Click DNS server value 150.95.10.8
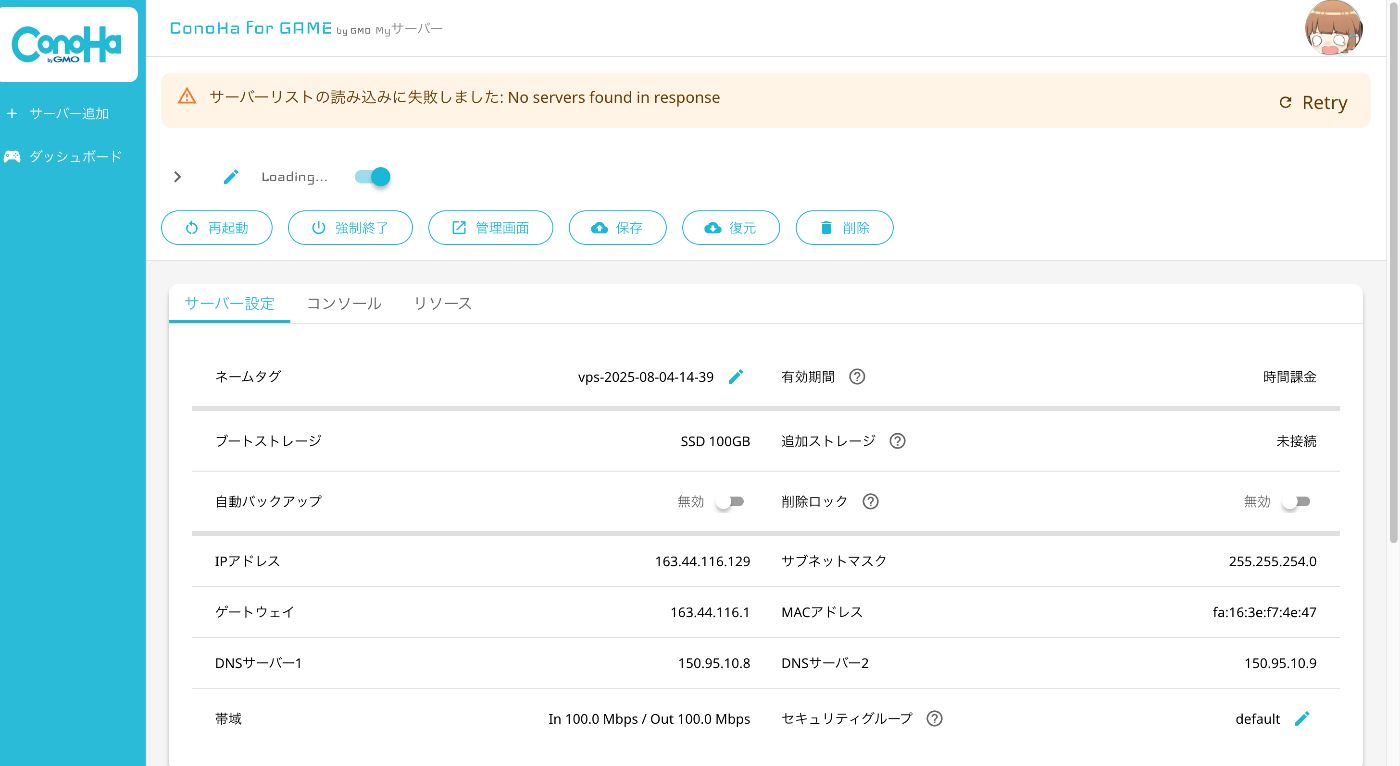Viewport: 1400px width, 766px height. coord(714,663)
